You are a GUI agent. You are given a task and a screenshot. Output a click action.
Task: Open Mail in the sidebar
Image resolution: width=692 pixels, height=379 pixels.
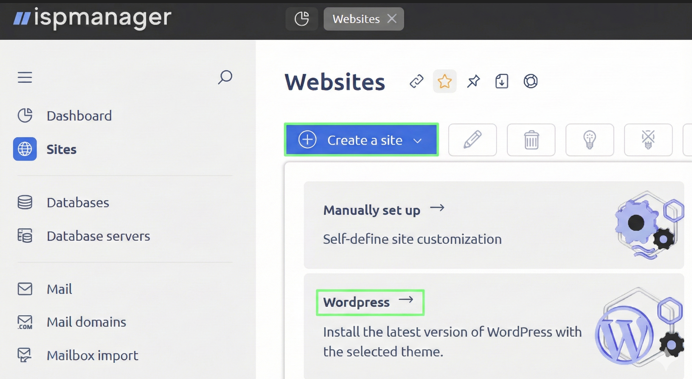click(59, 289)
